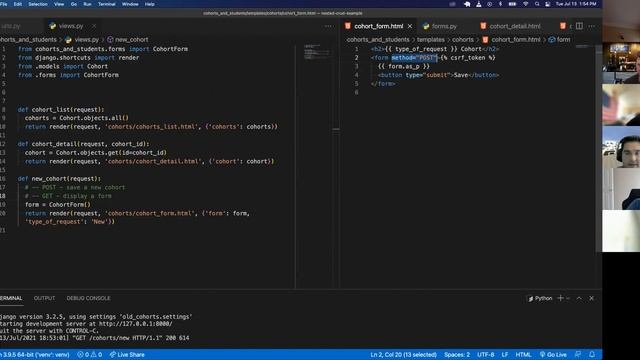Click cohorts_and_students breadcrumb in right editor

(x=378, y=40)
